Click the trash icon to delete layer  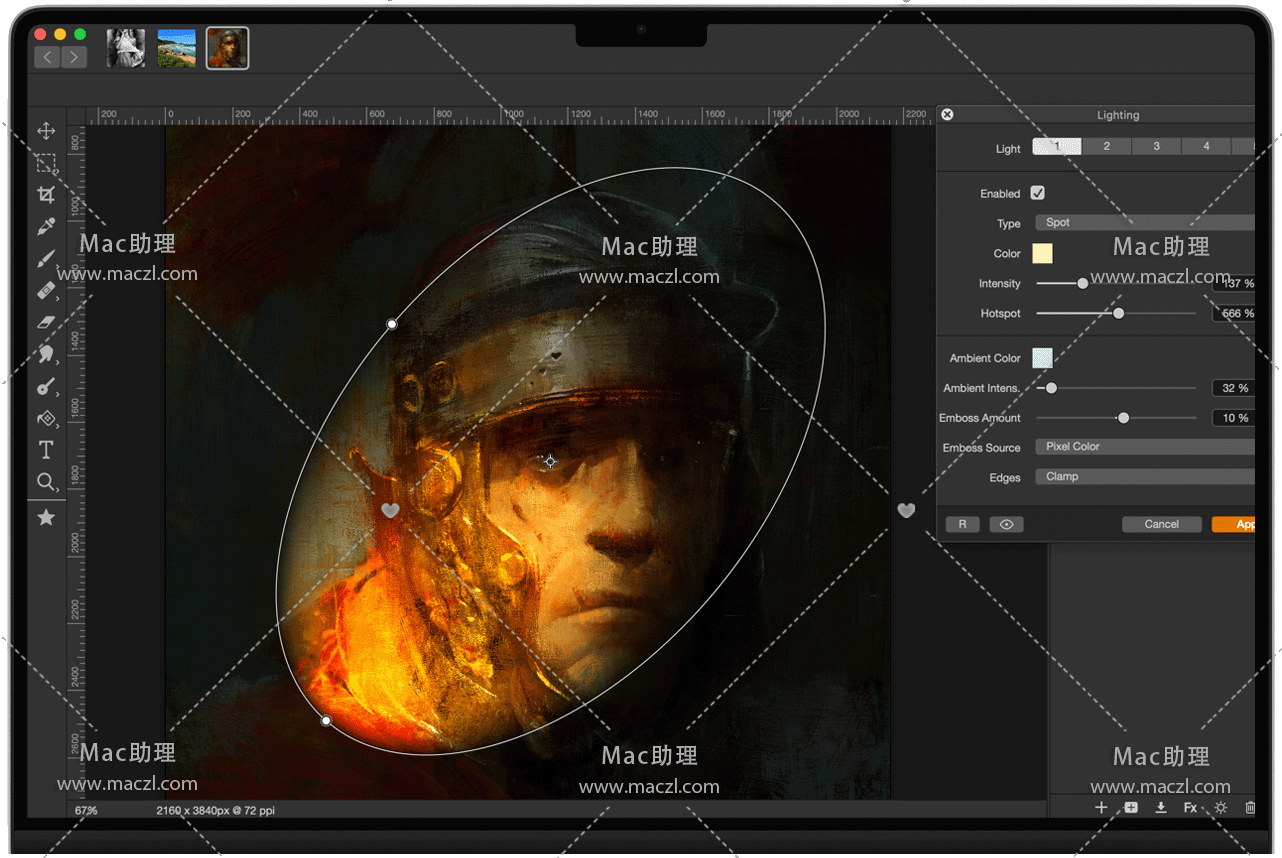tap(1250, 807)
